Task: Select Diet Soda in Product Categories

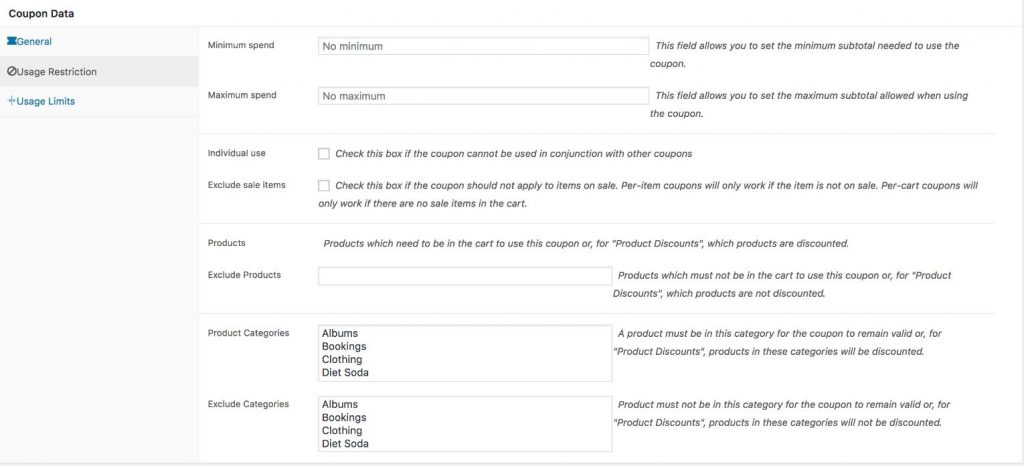Action: click(344, 373)
